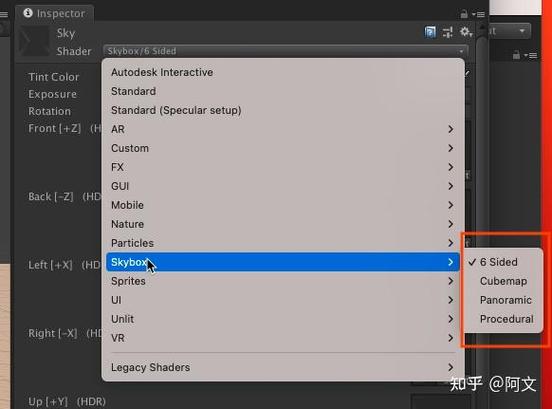Screen dimensions: 552x409
Task: Click the Up [+Y] (HDR) texture label
Action: tap(67, 402)
